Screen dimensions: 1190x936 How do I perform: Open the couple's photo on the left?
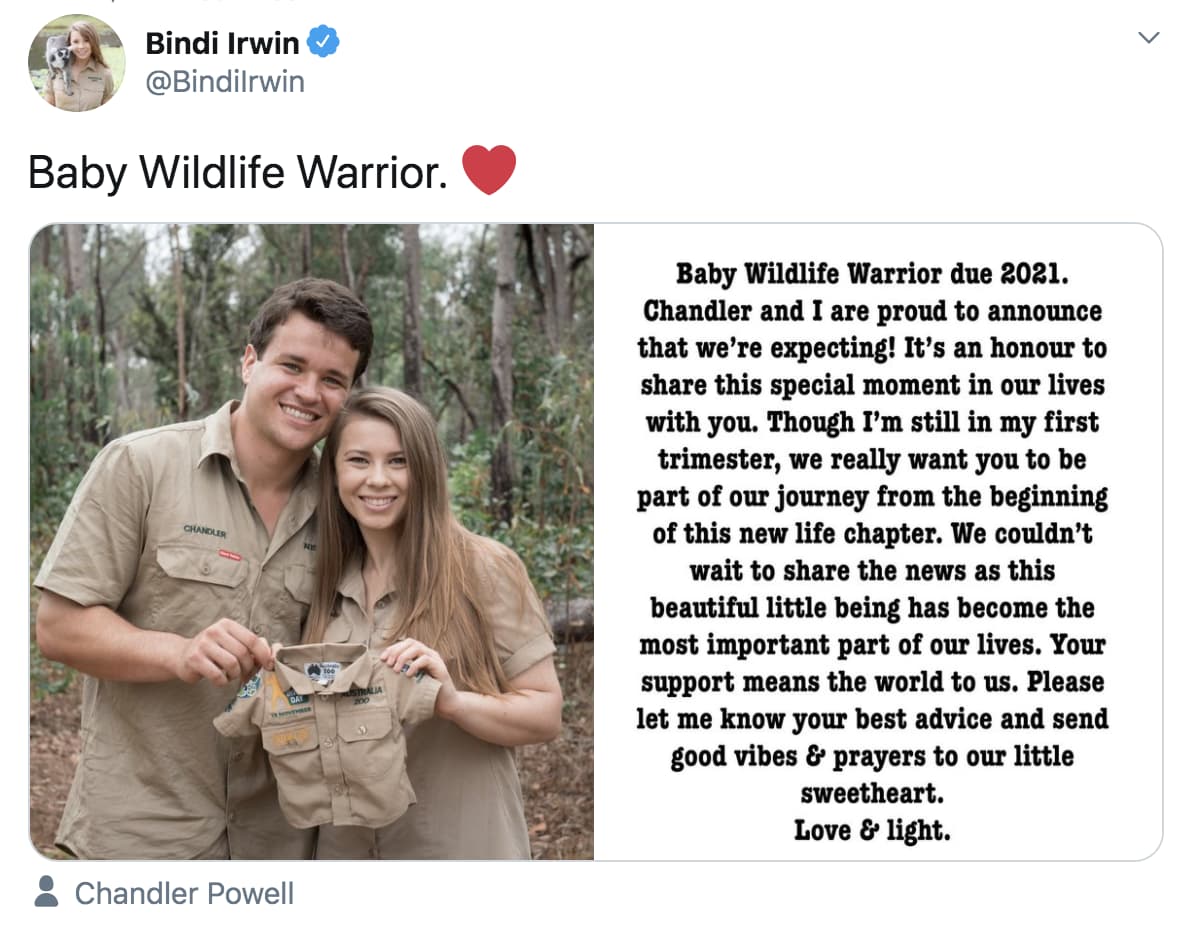coord(311,541)
